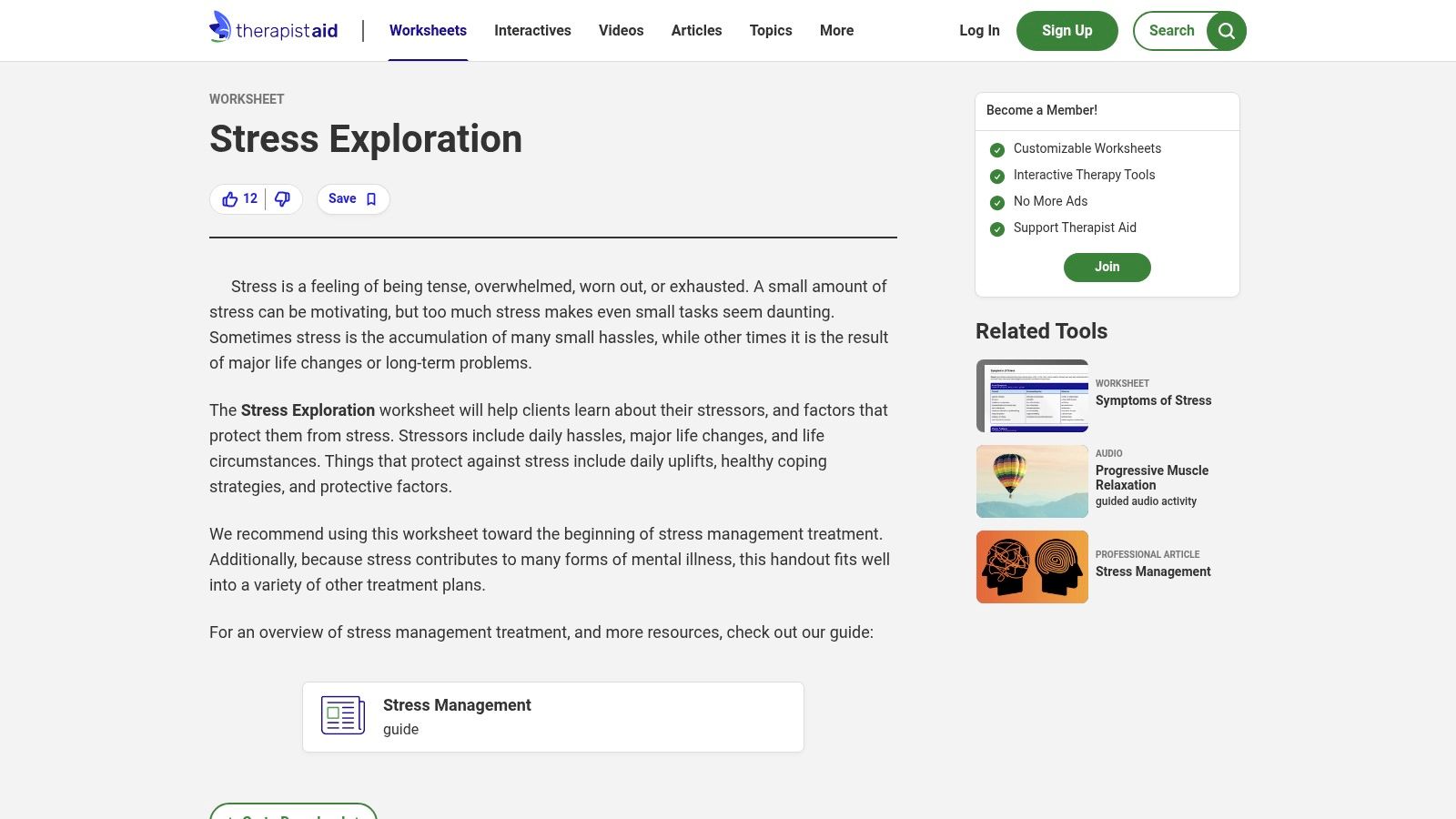This screenshot has height=819, width=1456.
Task: Click the No More Ads checkmark icon
Action: [997, 203]
